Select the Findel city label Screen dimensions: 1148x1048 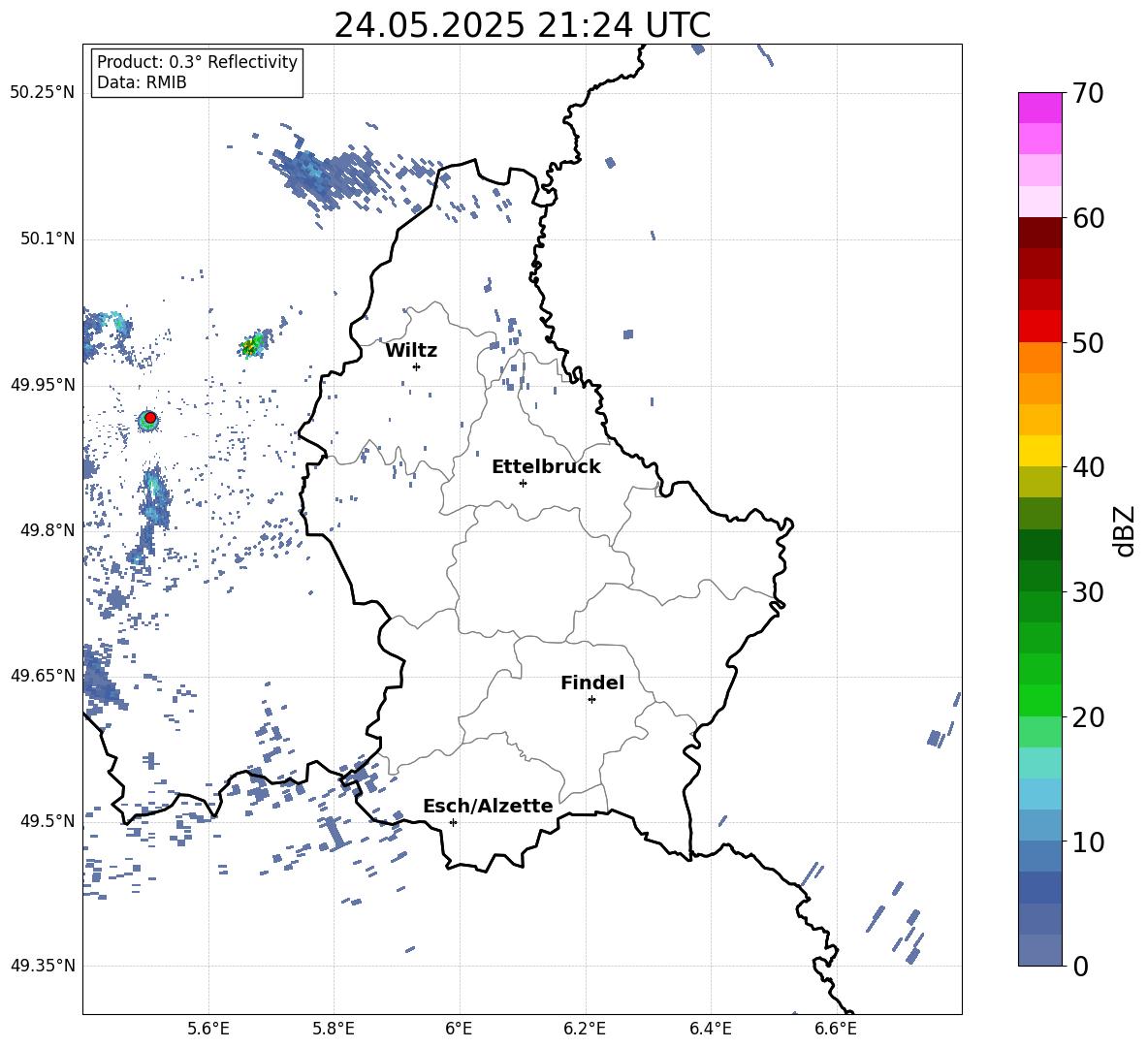[592, 683]
